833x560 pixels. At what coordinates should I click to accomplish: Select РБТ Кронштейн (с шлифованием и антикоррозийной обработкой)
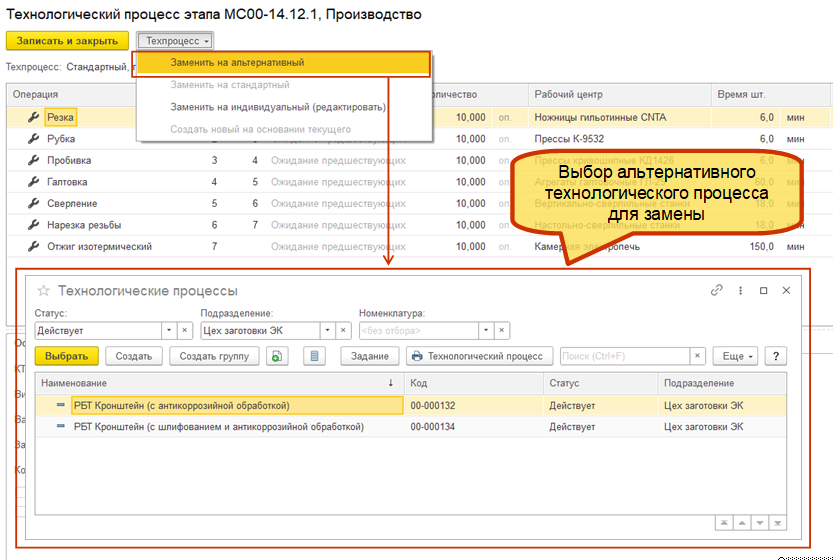tap(219, 426)
